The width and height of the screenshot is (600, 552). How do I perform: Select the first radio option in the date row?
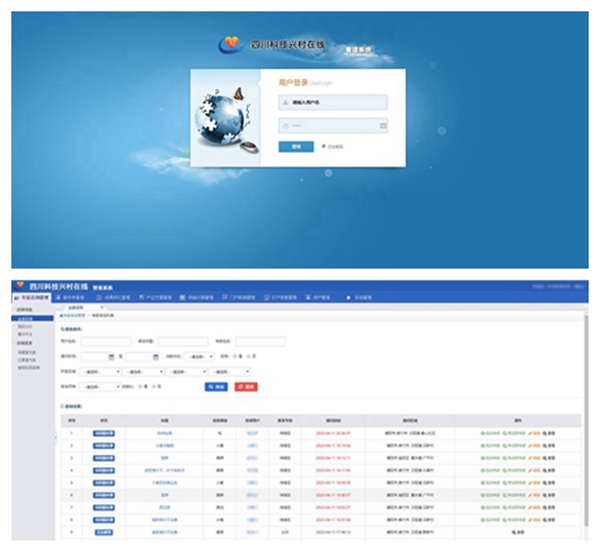pos(236,356)
